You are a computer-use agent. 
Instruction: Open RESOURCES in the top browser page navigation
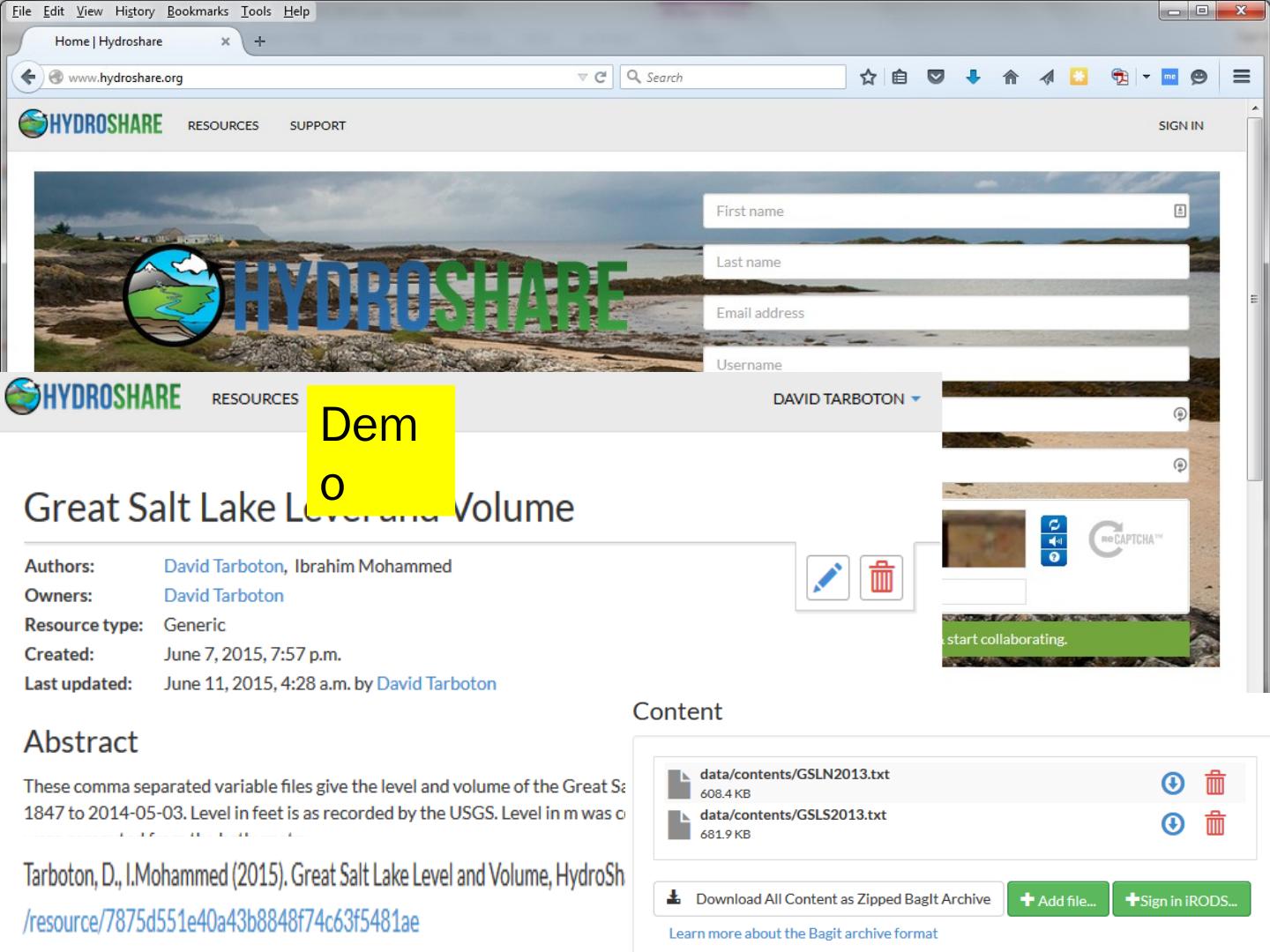tap(223, 125)
